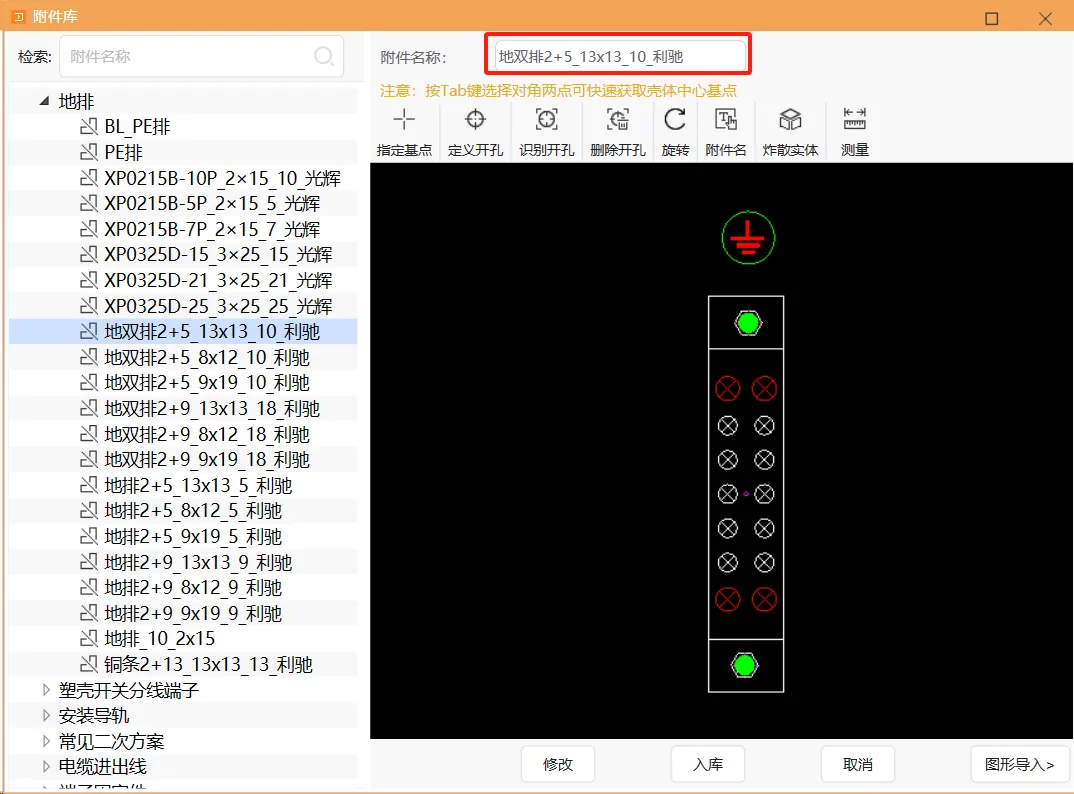Focus the 附件名称 search input field

201,56
